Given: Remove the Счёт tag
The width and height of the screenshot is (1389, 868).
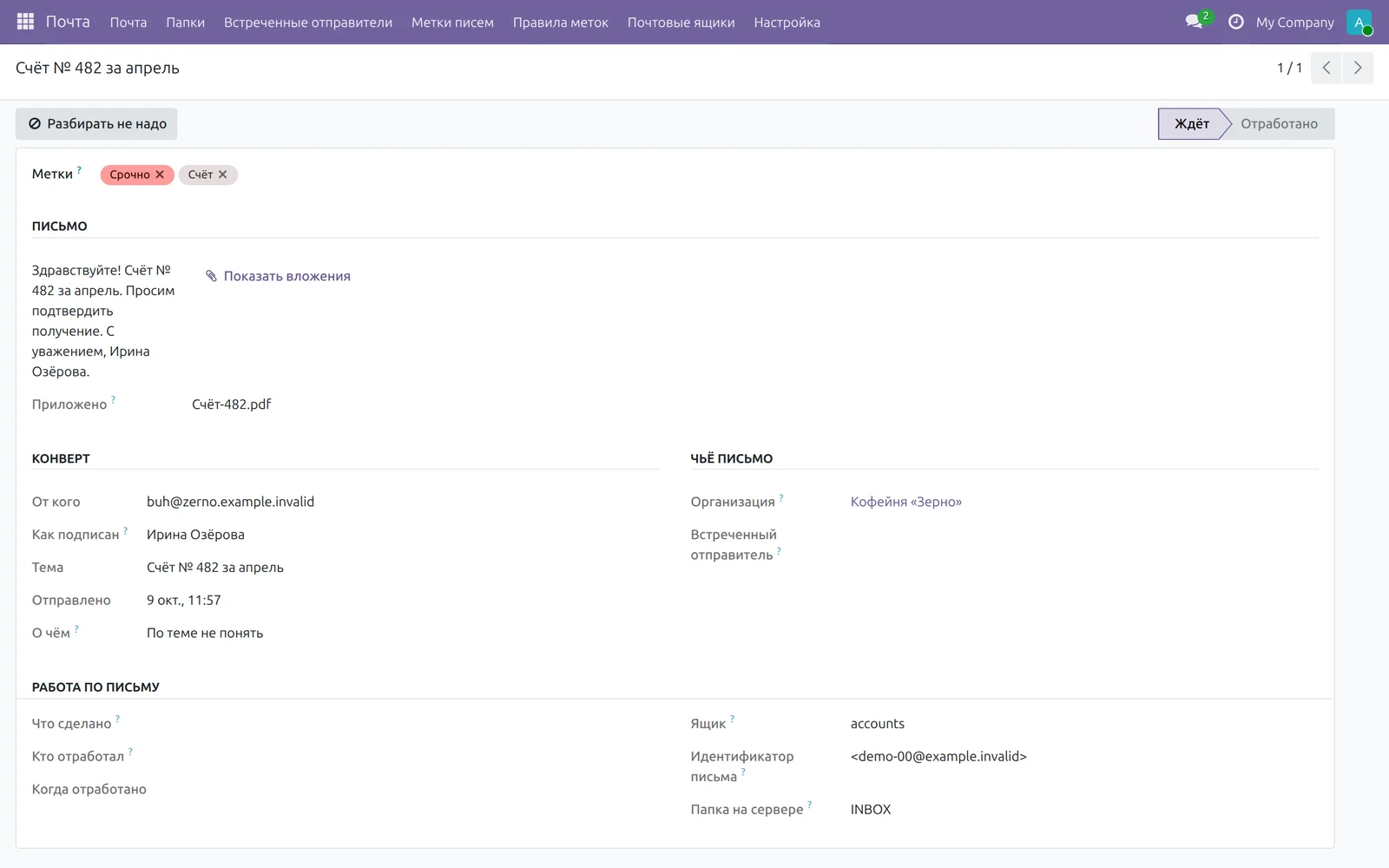Looking at the screenshot, I should click(x=223, y=174).
